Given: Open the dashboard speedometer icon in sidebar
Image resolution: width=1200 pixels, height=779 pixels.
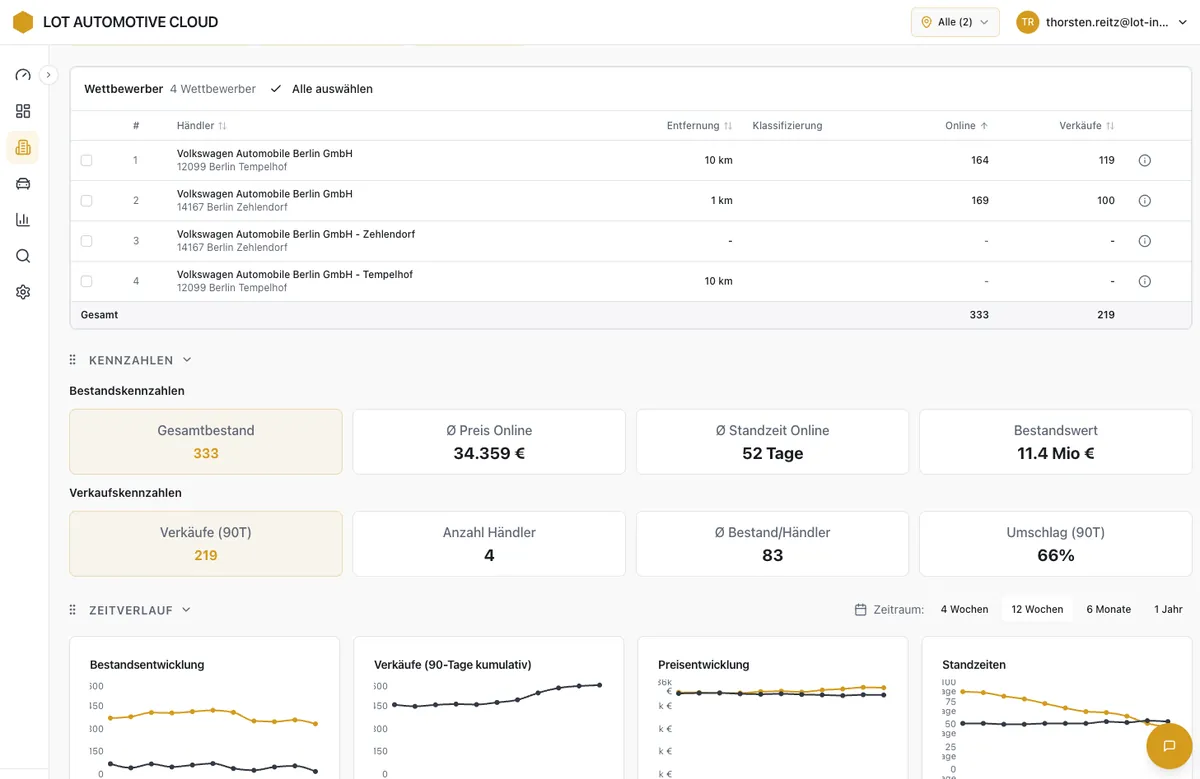Looking at the screenshot, I should click(23, 75).
